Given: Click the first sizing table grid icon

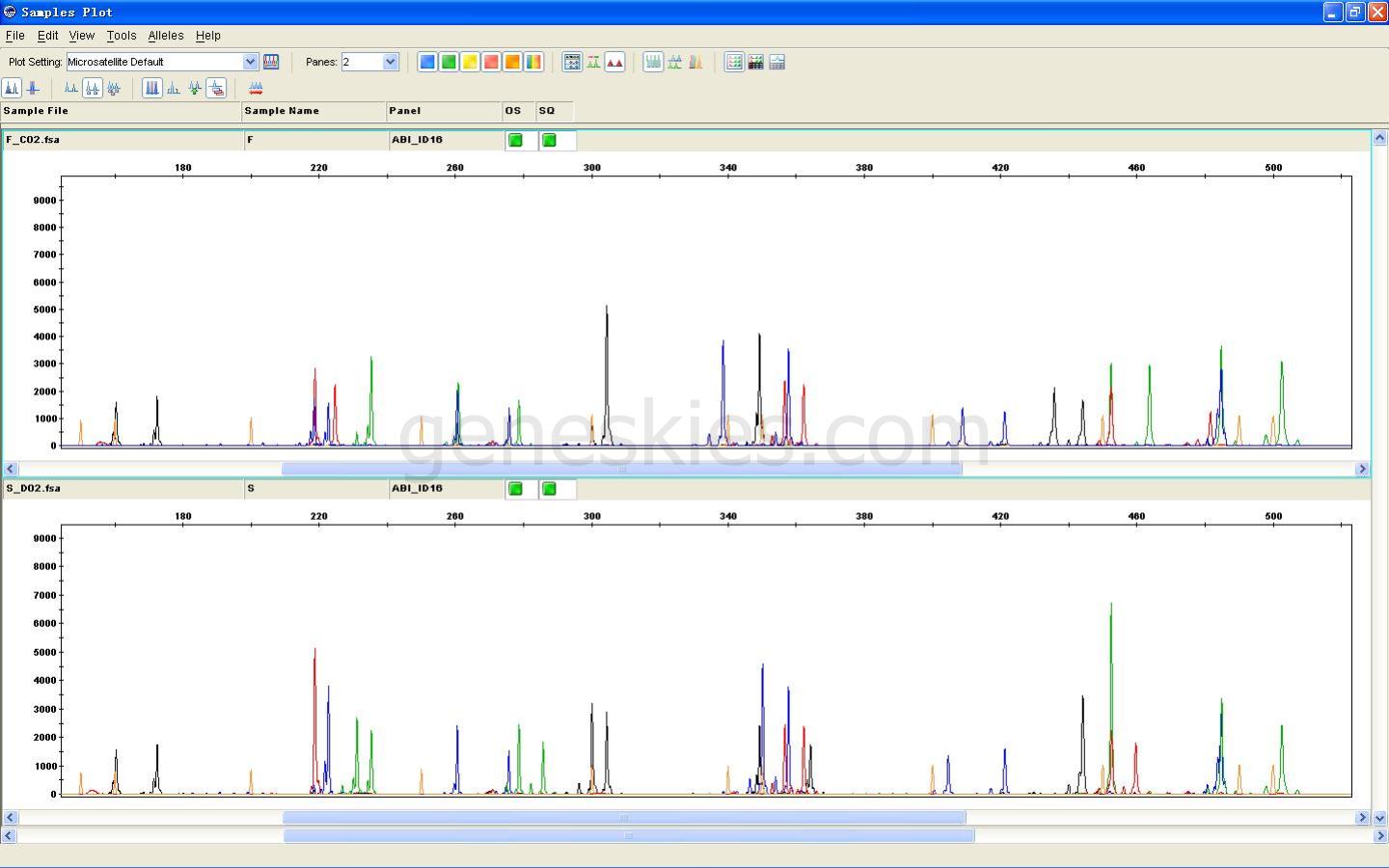Looking at the screenshot, I should 734,62.
